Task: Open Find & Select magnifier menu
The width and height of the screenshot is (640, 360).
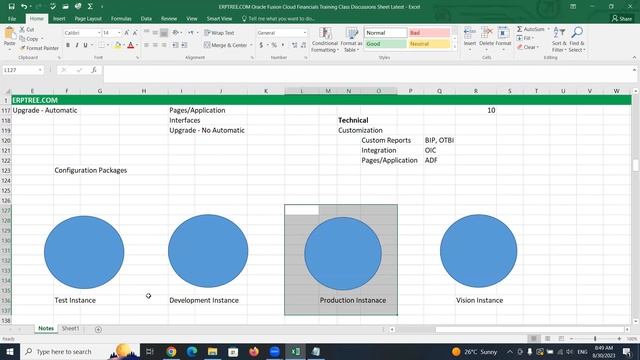Action: 577,39
